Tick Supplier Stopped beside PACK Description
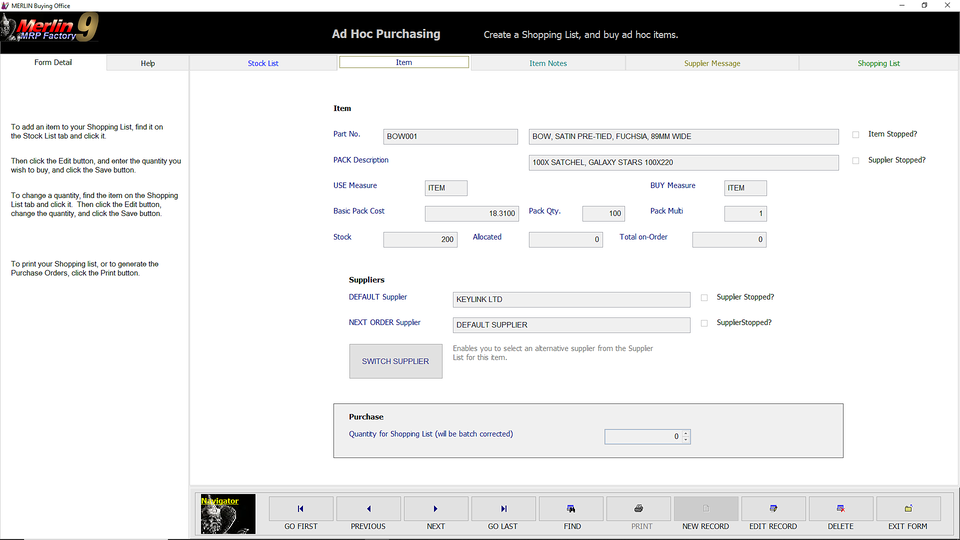The height and width of the screenshot is (540, 960). pyautogui.click(x=856, y=160)
